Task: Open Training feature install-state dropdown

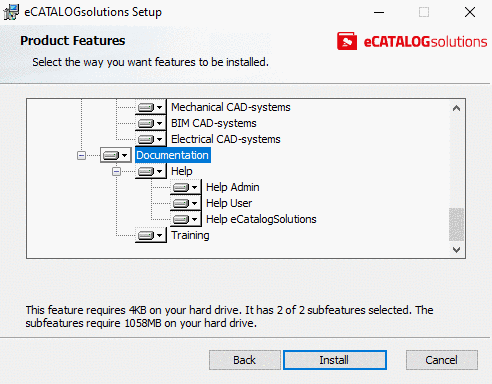Action: 150,235
